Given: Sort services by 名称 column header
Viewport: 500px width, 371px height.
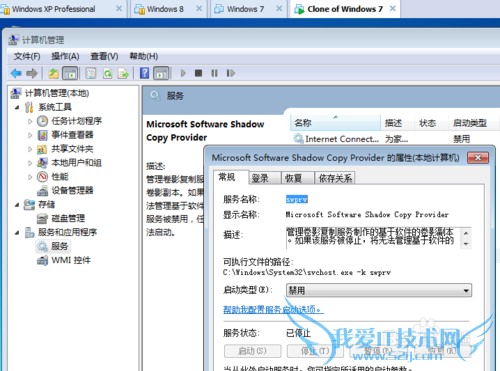Looking at the screenshot, I should coord(336,123).
